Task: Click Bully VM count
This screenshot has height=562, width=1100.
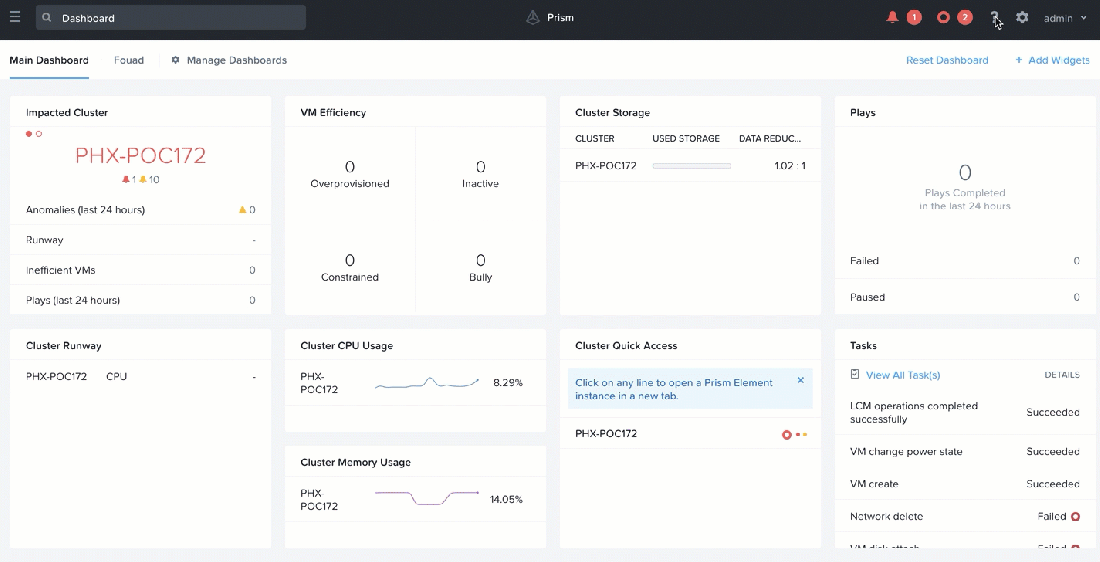Action: 481,260
